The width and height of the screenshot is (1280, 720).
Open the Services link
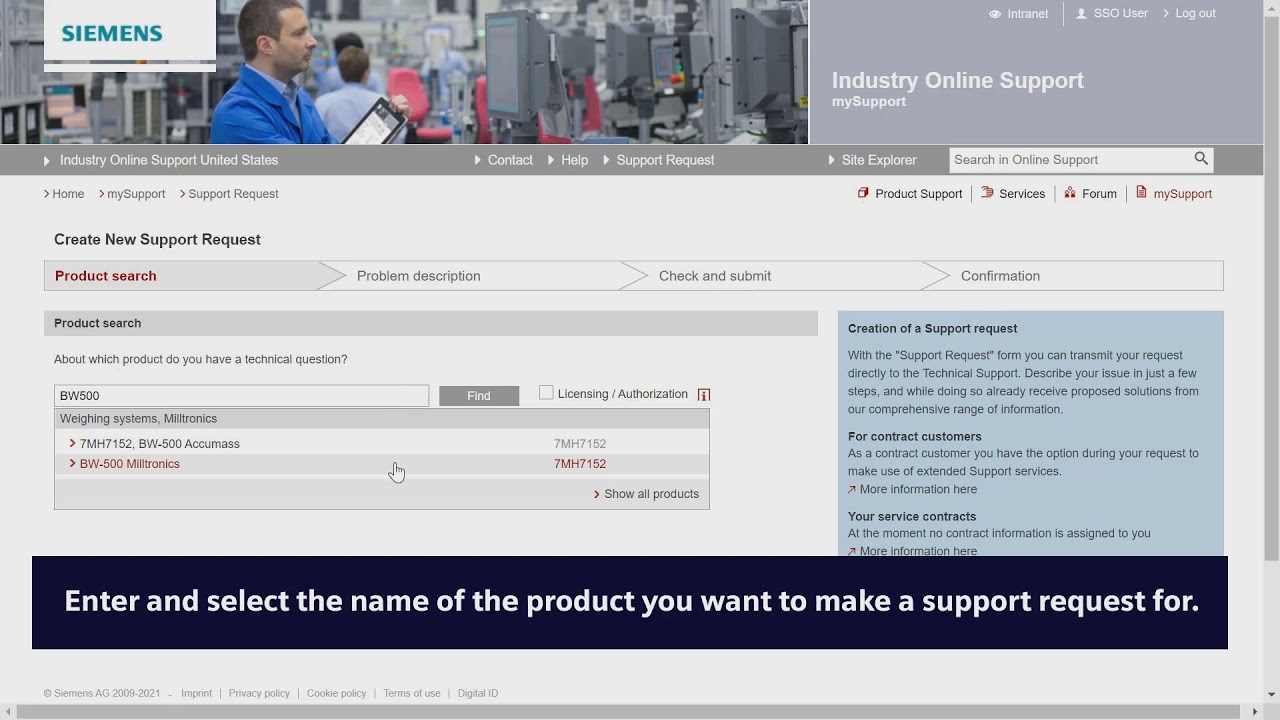1022,194
